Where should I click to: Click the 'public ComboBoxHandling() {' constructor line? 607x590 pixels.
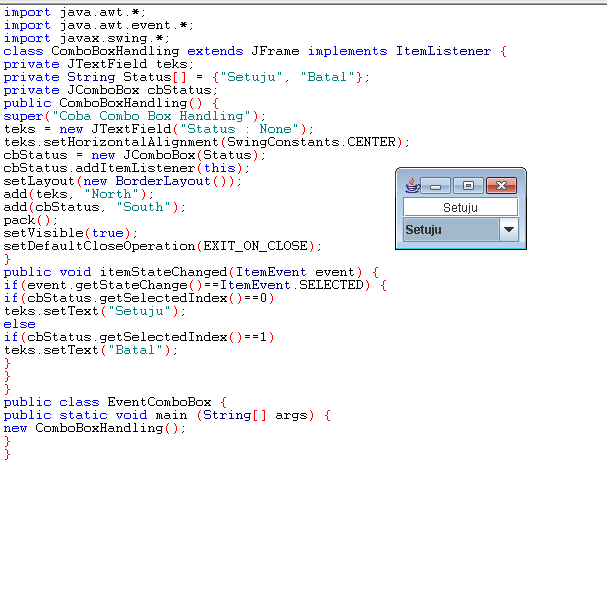111,103
